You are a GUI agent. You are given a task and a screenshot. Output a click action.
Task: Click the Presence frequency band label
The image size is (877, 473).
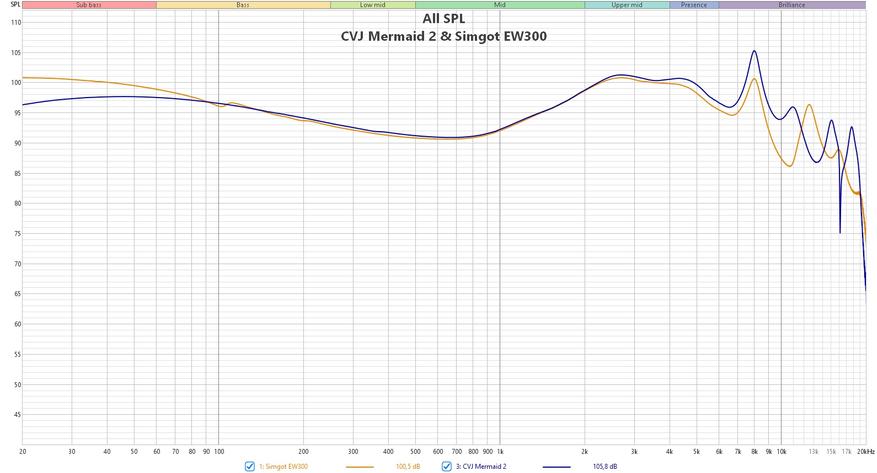tap(694, 5)
